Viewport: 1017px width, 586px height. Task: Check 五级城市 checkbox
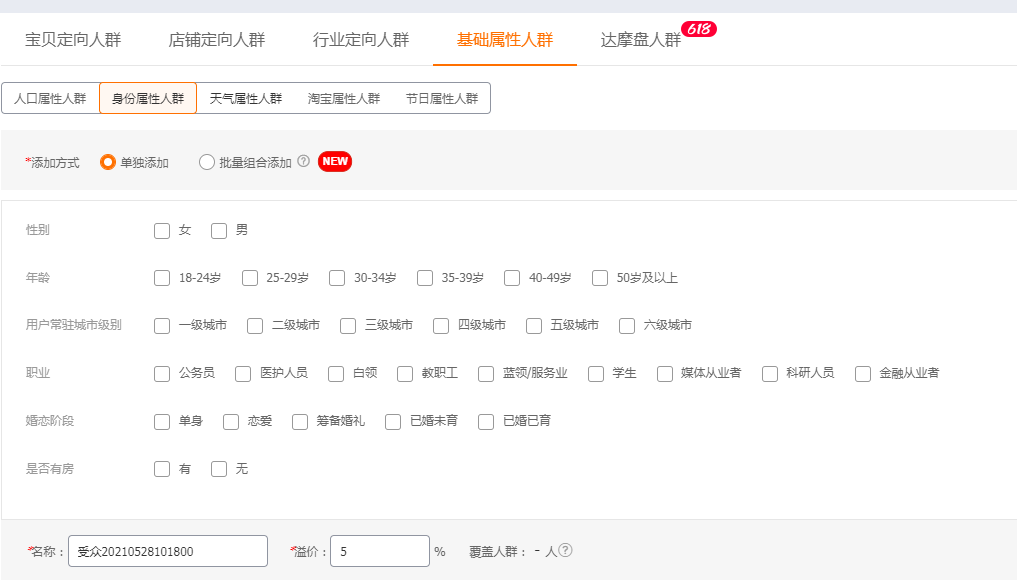[534, 326]
